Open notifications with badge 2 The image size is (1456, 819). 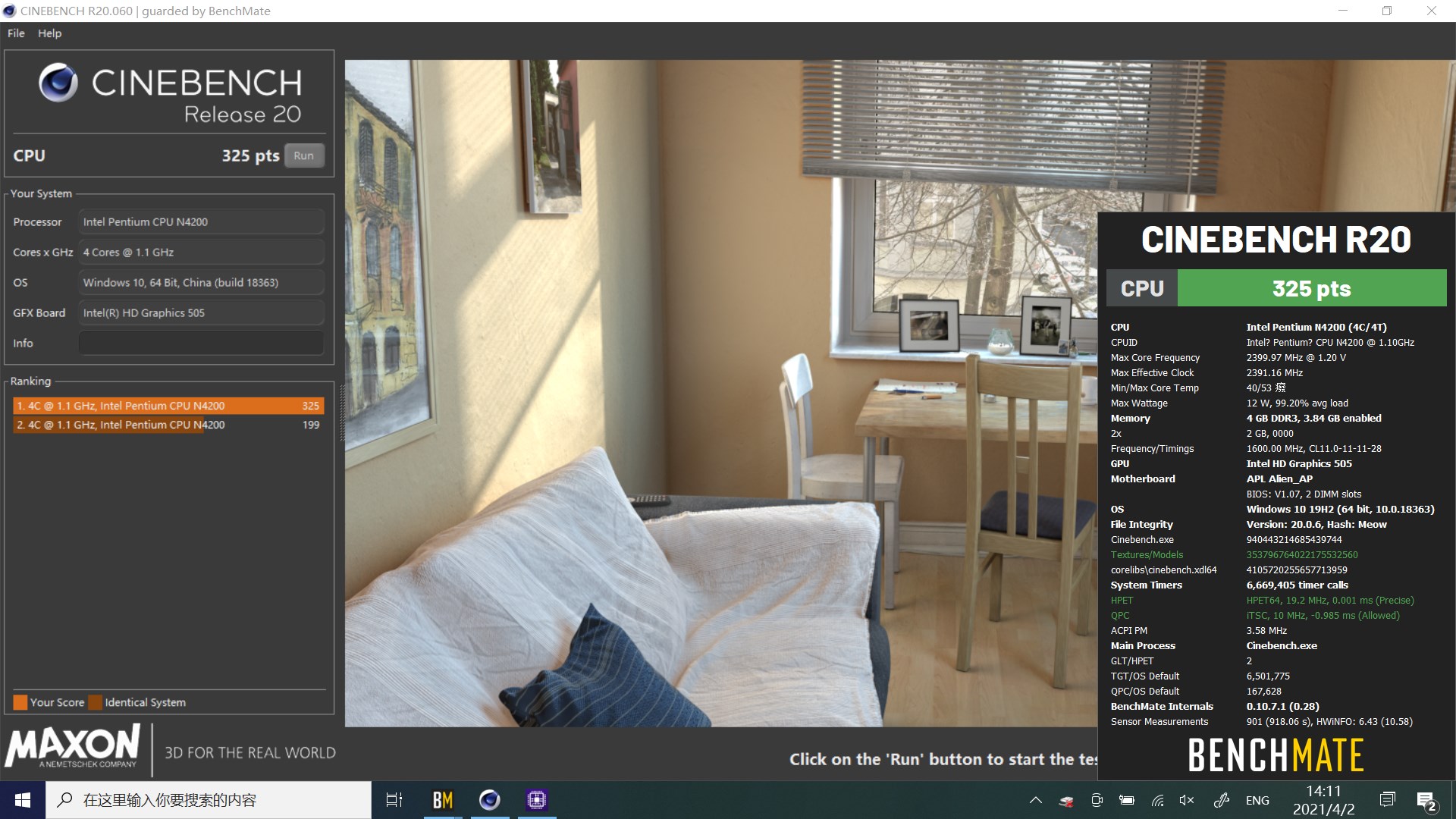(1426, 801)
